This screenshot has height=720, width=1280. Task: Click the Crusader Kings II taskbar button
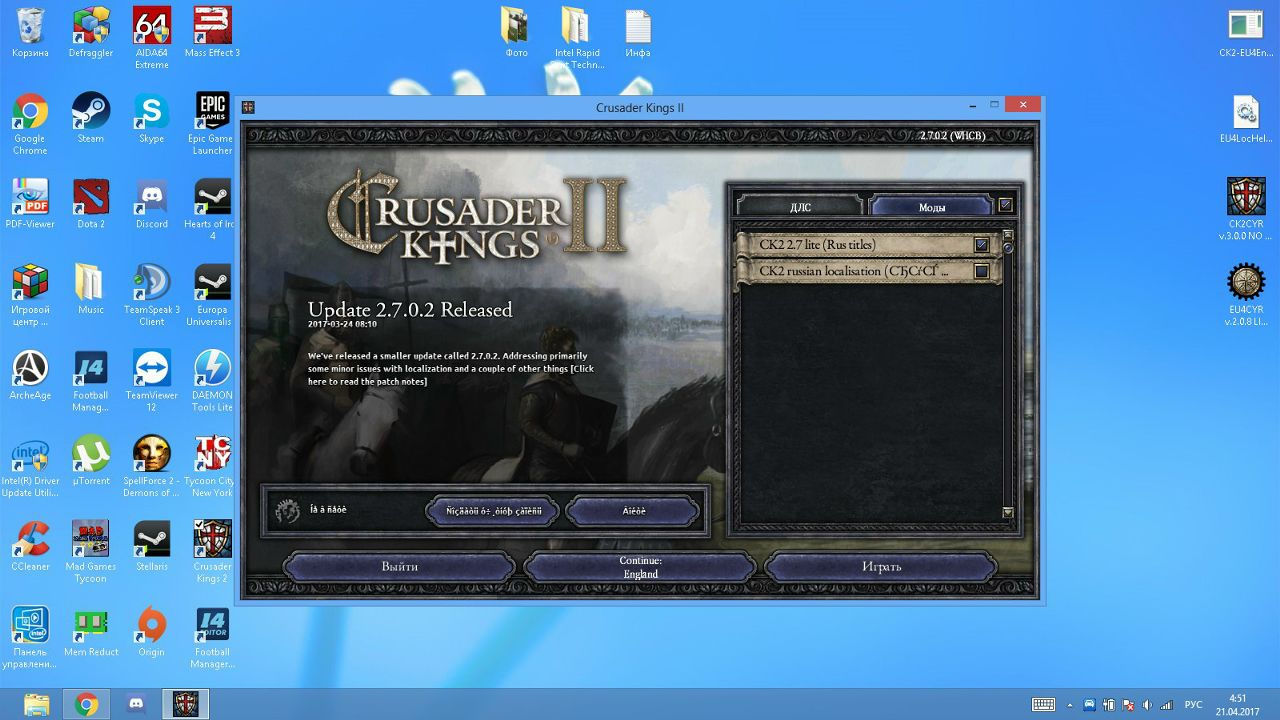186,704
